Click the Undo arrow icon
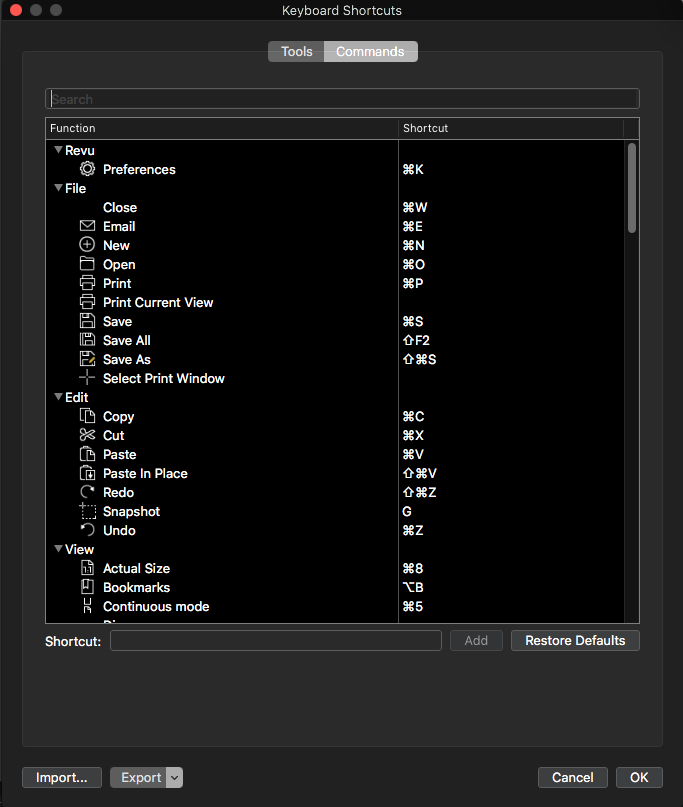683x807 pixels. (x=87, y=530)
